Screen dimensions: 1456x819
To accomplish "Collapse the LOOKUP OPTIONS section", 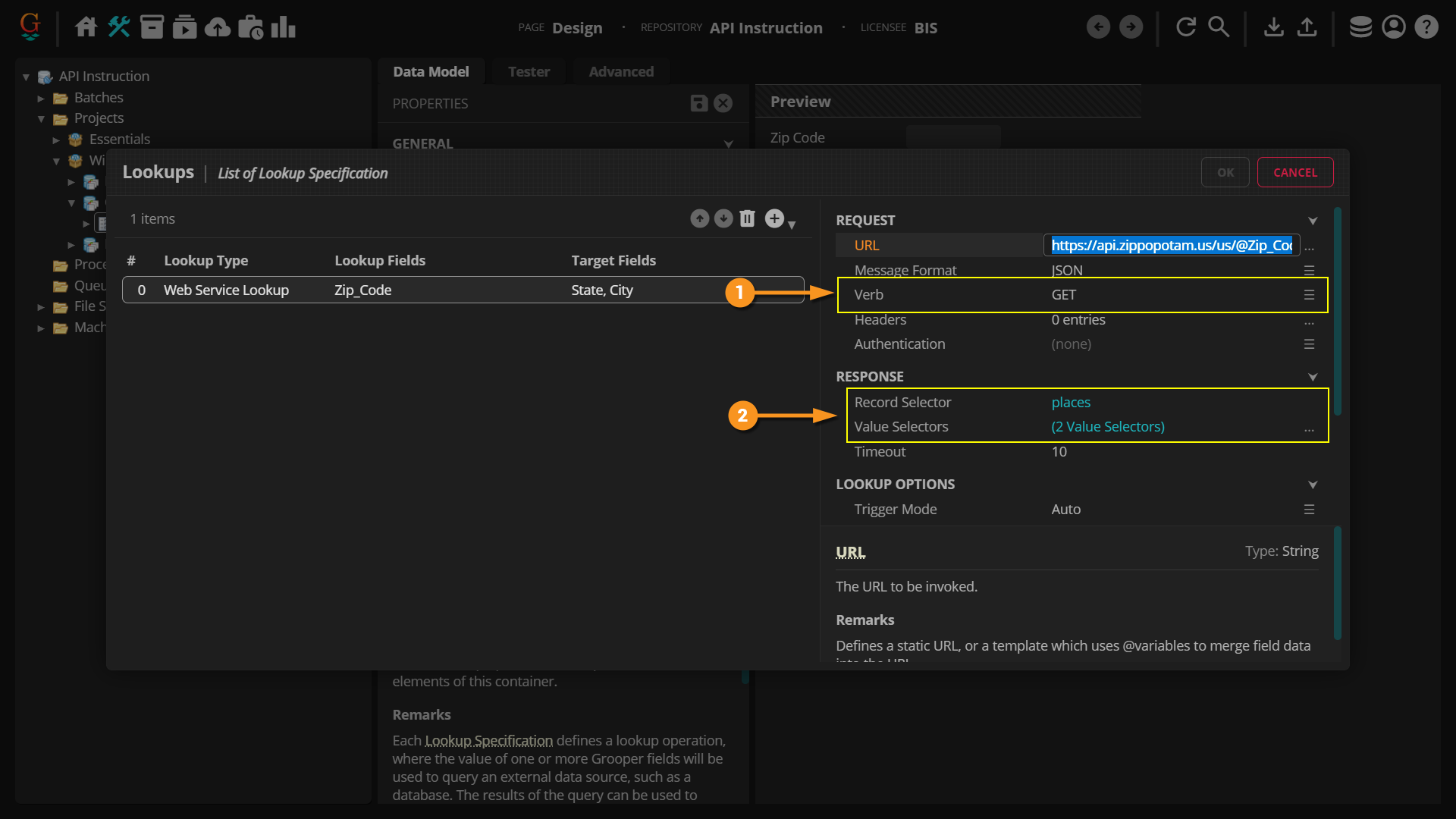I will click(x=1313, y=485).
